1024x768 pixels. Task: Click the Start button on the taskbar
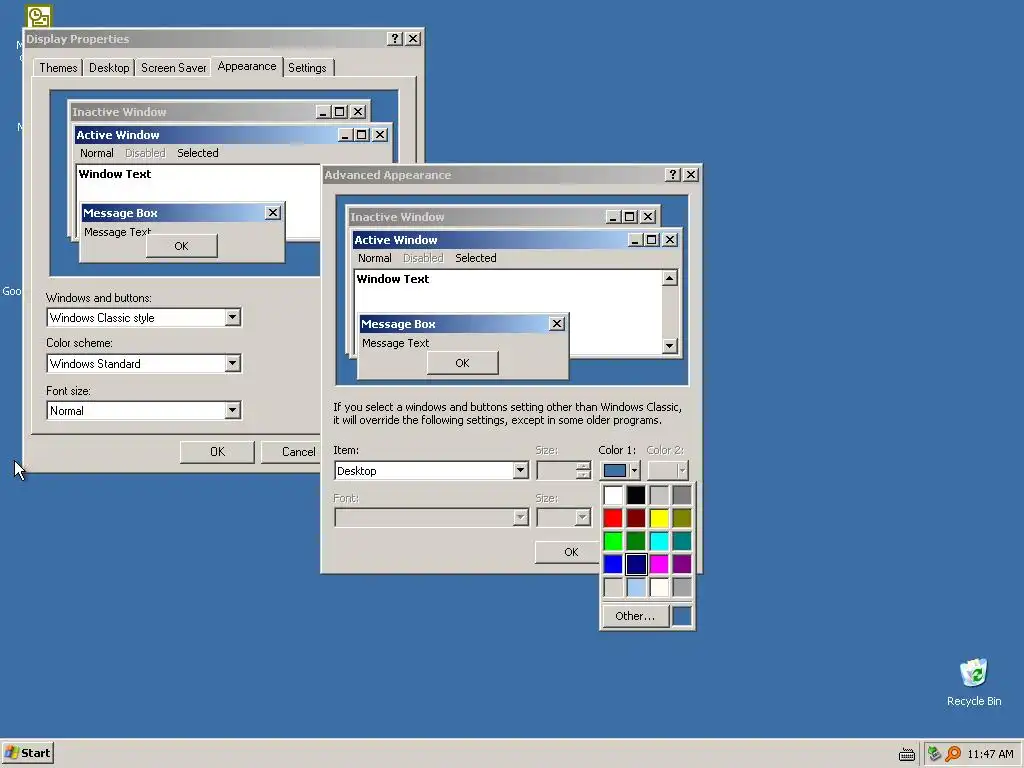click(27, 753)
